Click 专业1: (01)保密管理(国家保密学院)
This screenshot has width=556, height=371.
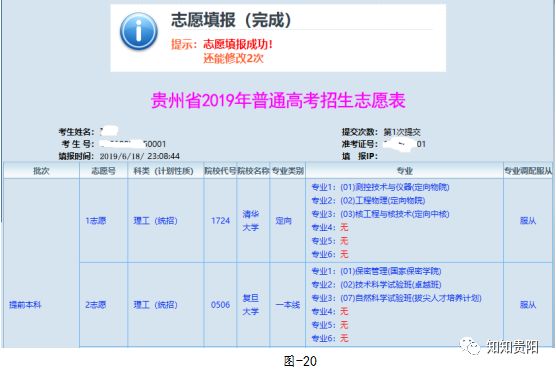376,271
